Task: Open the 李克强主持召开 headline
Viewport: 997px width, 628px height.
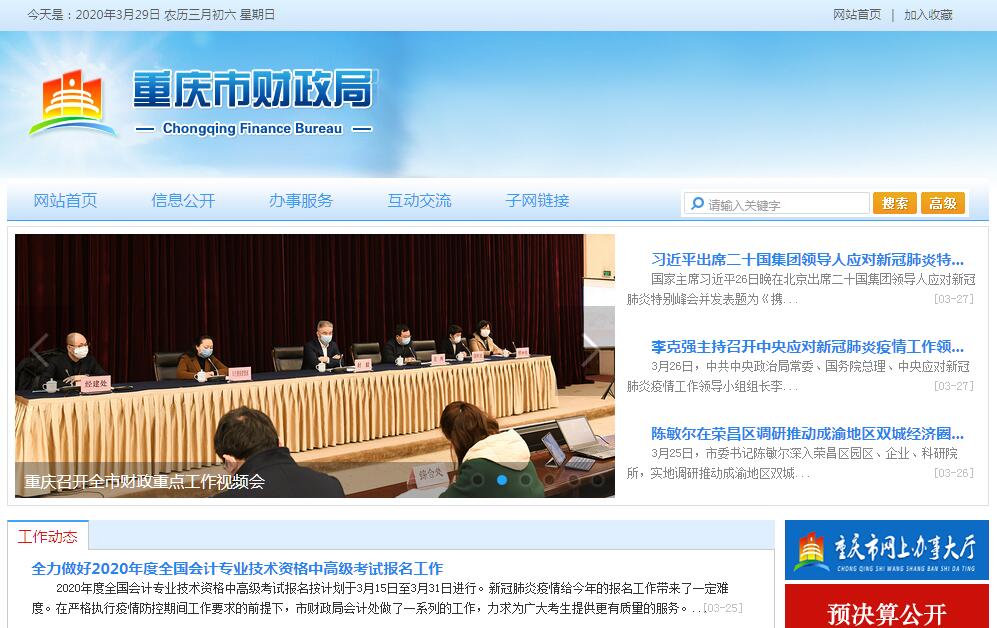Action: coord(808,346)
